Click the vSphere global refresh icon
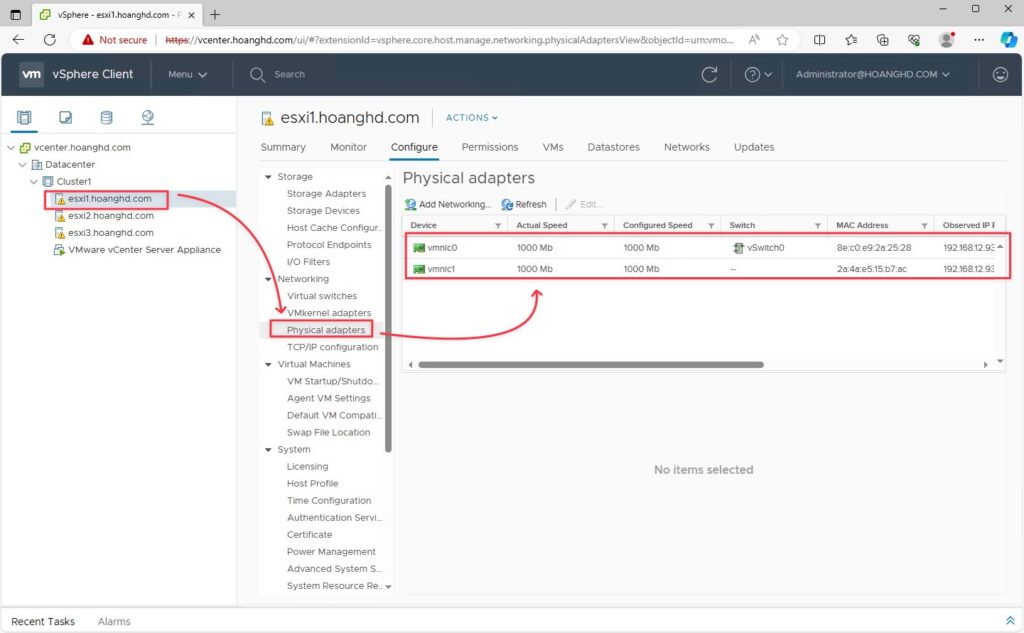The image size is (1024, 633). 709,74
